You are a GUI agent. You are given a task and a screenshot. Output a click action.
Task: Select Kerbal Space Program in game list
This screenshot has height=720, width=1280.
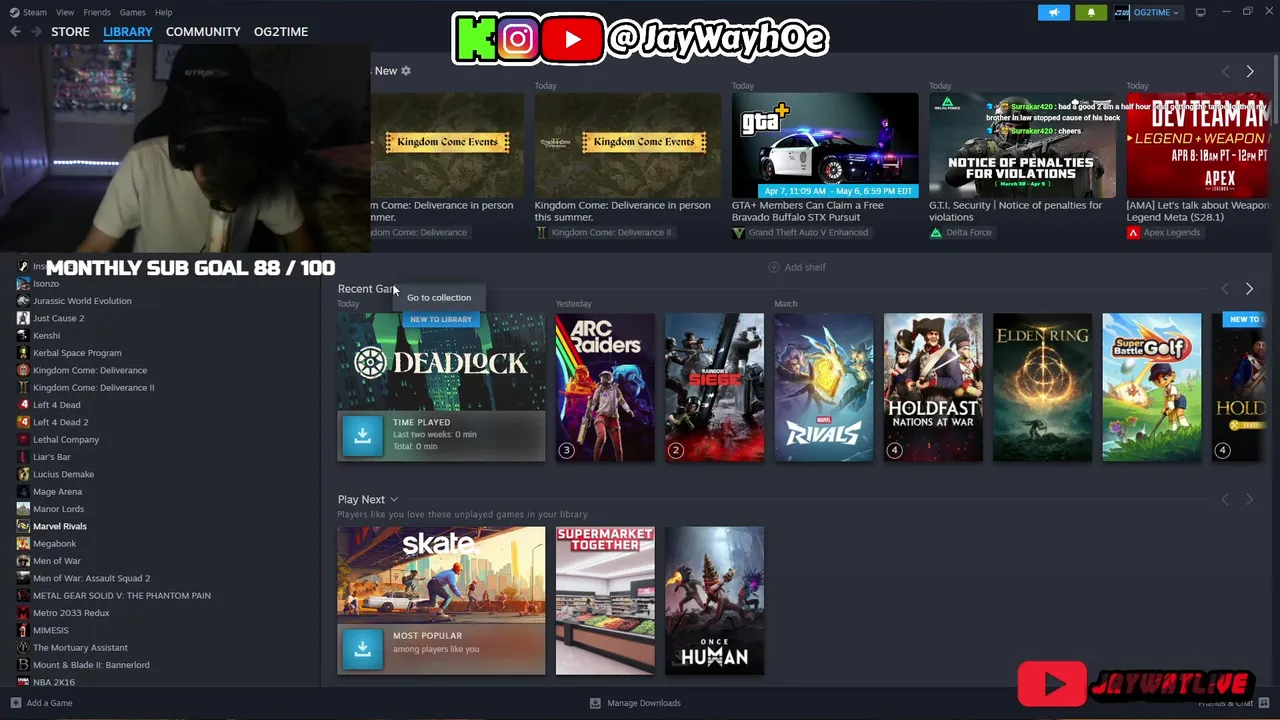[77, 353]
